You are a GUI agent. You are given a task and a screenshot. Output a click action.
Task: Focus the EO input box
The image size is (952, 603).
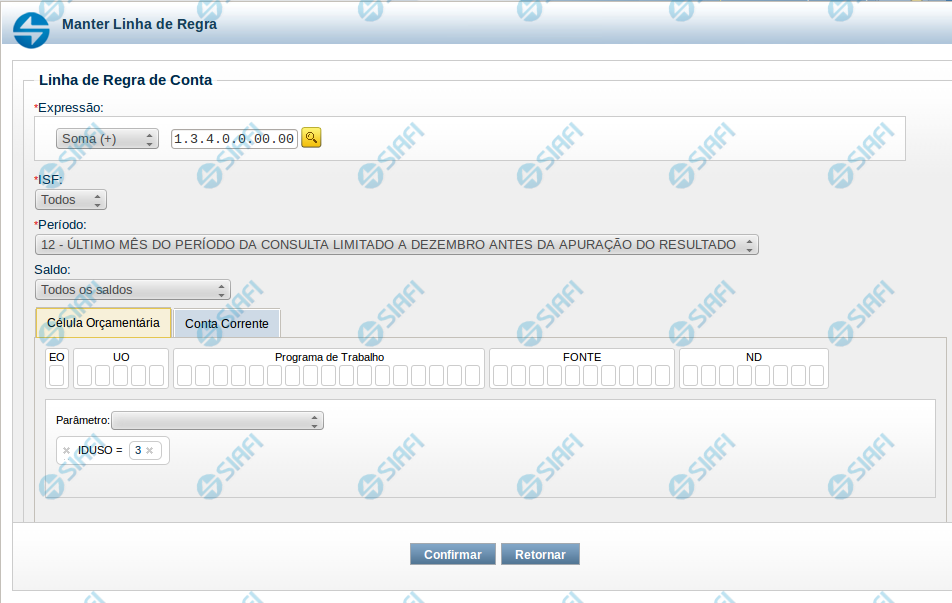pyautogui.click(x=57, y=375)
